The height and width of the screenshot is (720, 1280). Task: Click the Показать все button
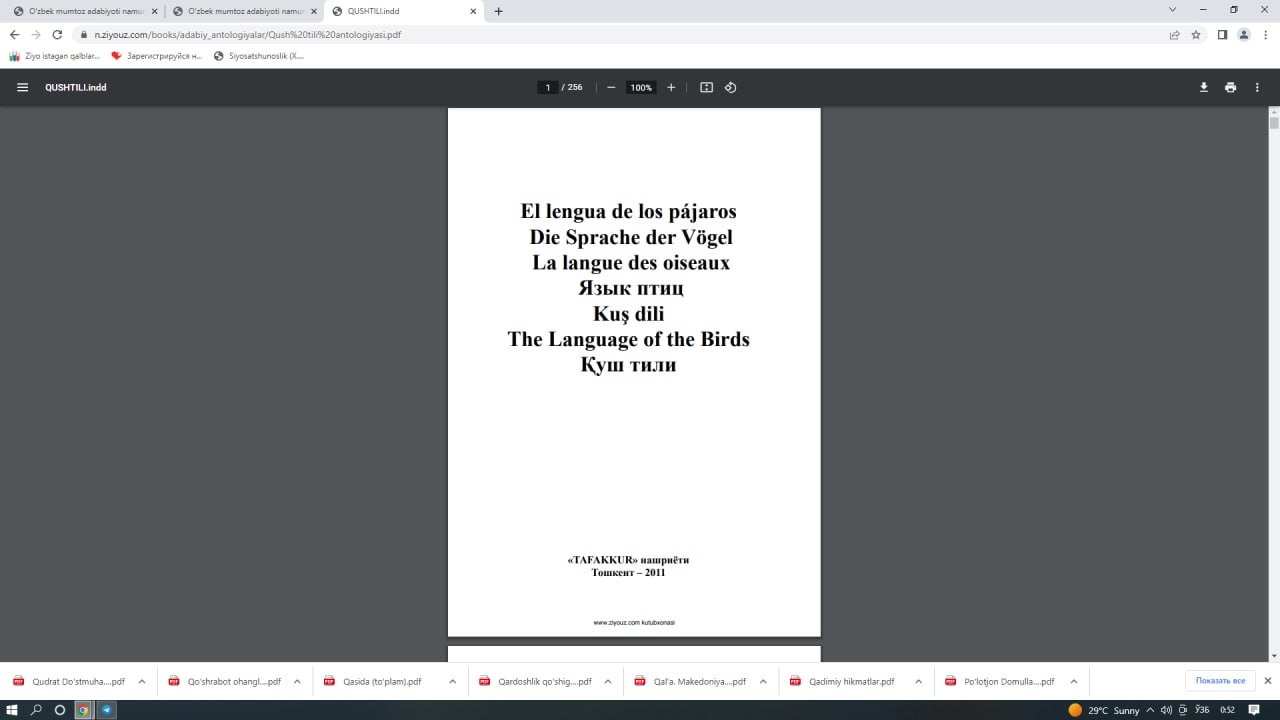1220,681
